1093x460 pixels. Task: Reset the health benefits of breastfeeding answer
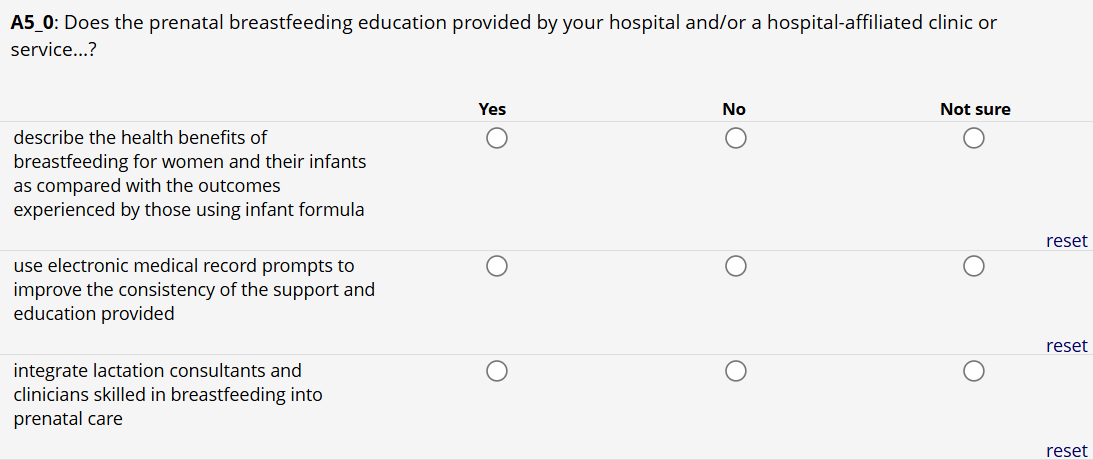[x=1066, y=241]
